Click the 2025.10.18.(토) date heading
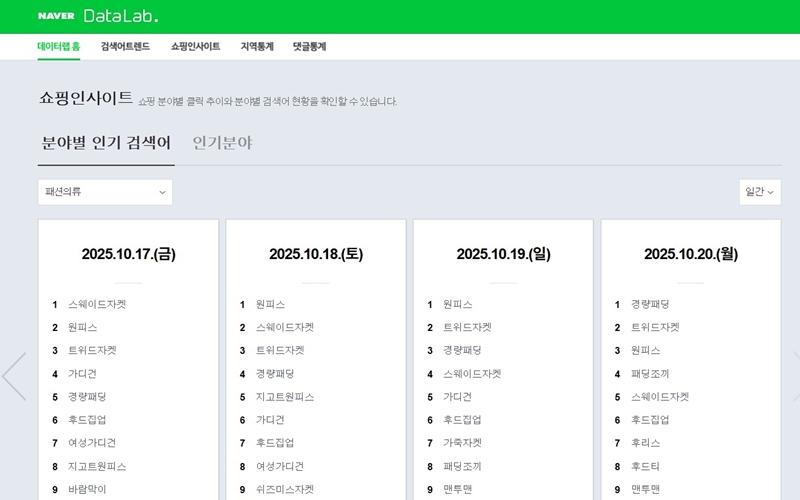 tap(316, 254)
